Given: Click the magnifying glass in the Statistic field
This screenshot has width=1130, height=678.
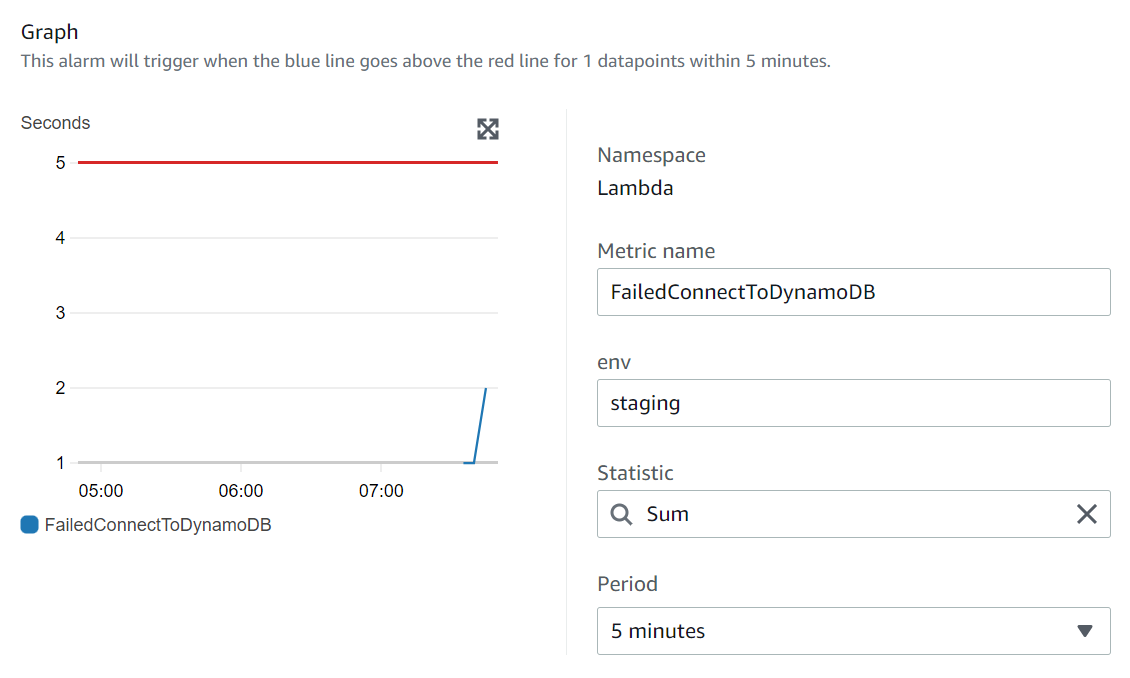Looking at the screenshot, I should pyautogui.click(x=621, y=513).
